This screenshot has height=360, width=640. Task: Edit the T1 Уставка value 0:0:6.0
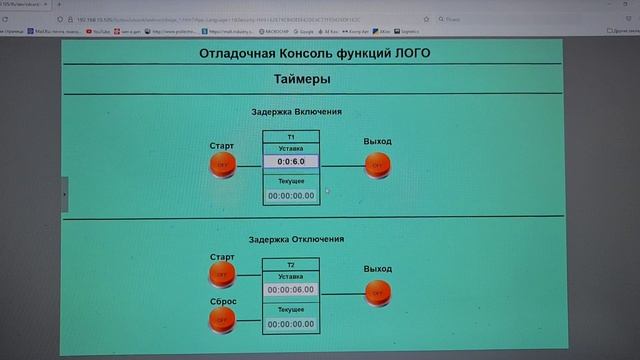tap(291, 162)
